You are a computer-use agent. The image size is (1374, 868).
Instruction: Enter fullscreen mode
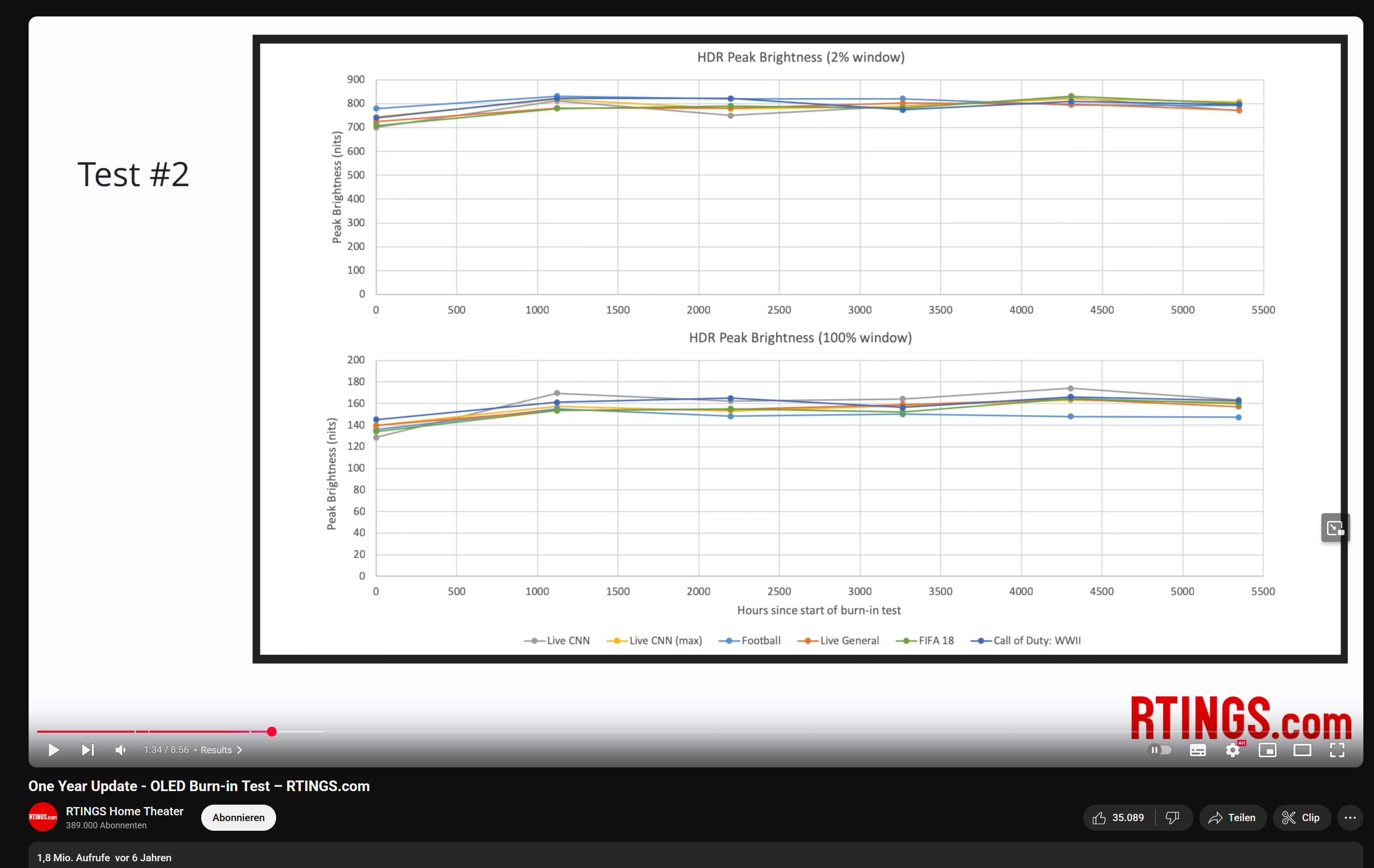click(1337, 750)
